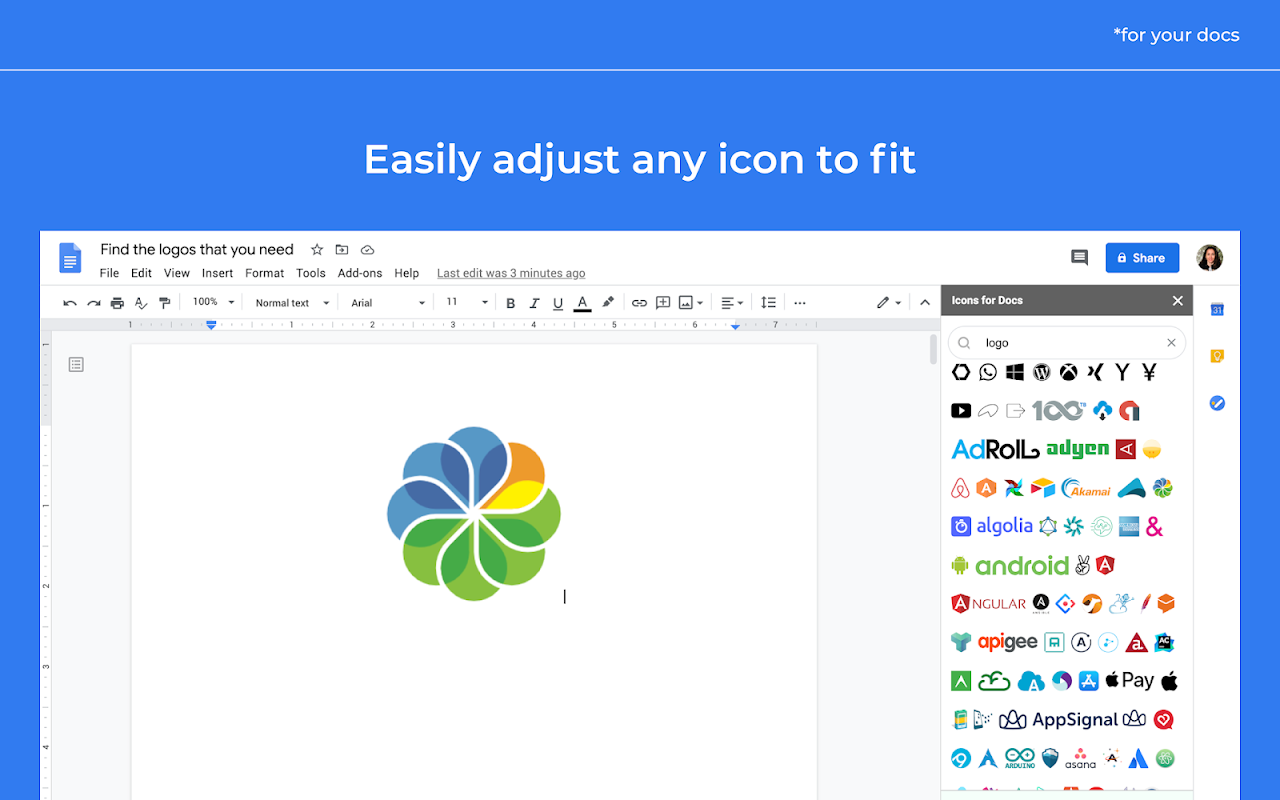Open Google Calendar side panel

click(x=1217, y=309)
